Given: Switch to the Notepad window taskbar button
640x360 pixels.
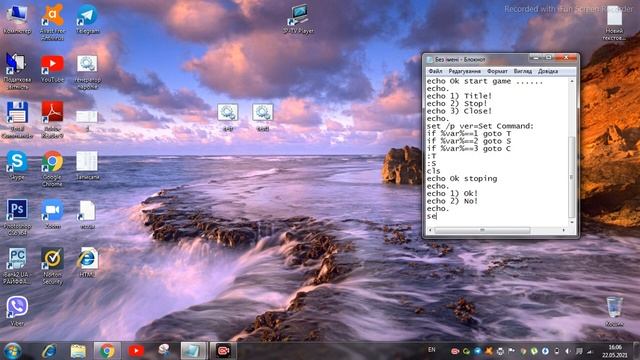Looking at the screenshot, I should point(193,351).
